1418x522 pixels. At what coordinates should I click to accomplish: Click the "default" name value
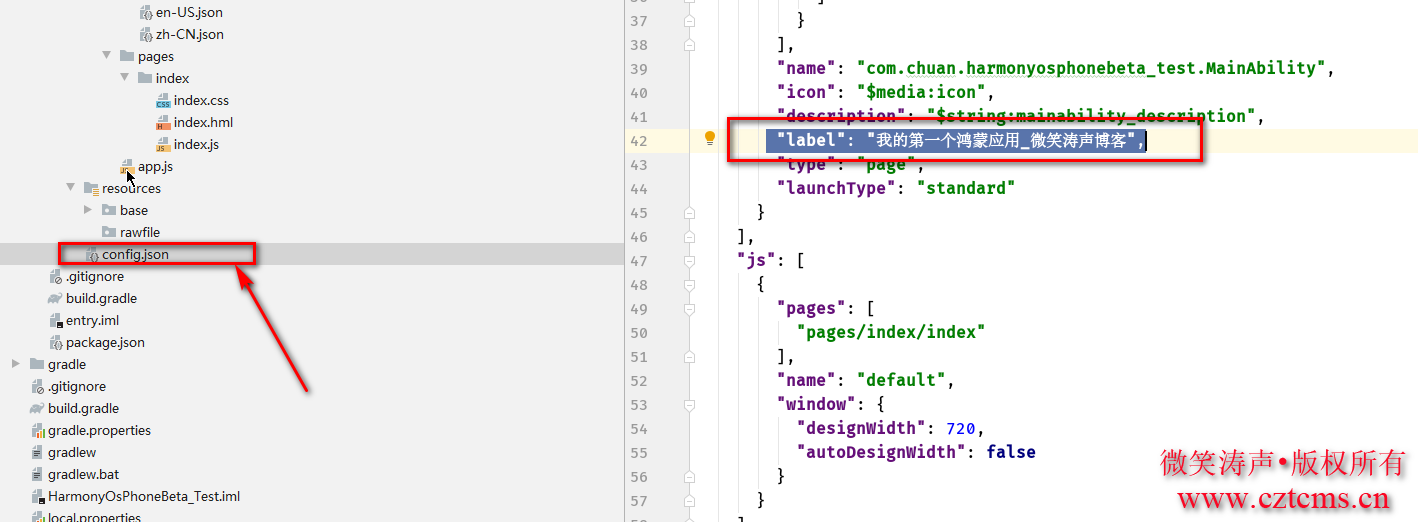pyautogui.click(x=901, y=380)
